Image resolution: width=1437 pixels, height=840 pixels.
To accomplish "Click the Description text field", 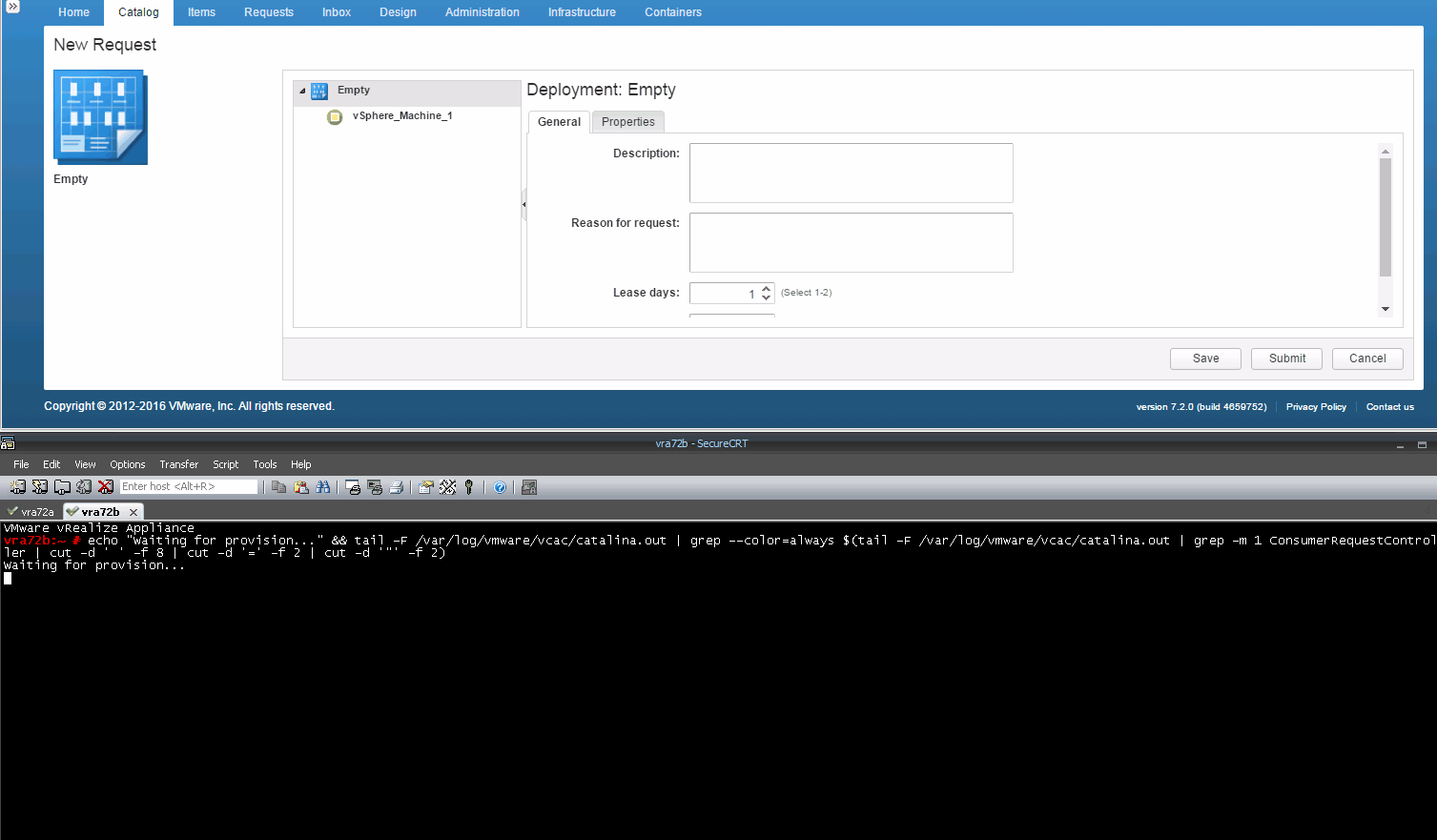I will click(x=850, y=173).
